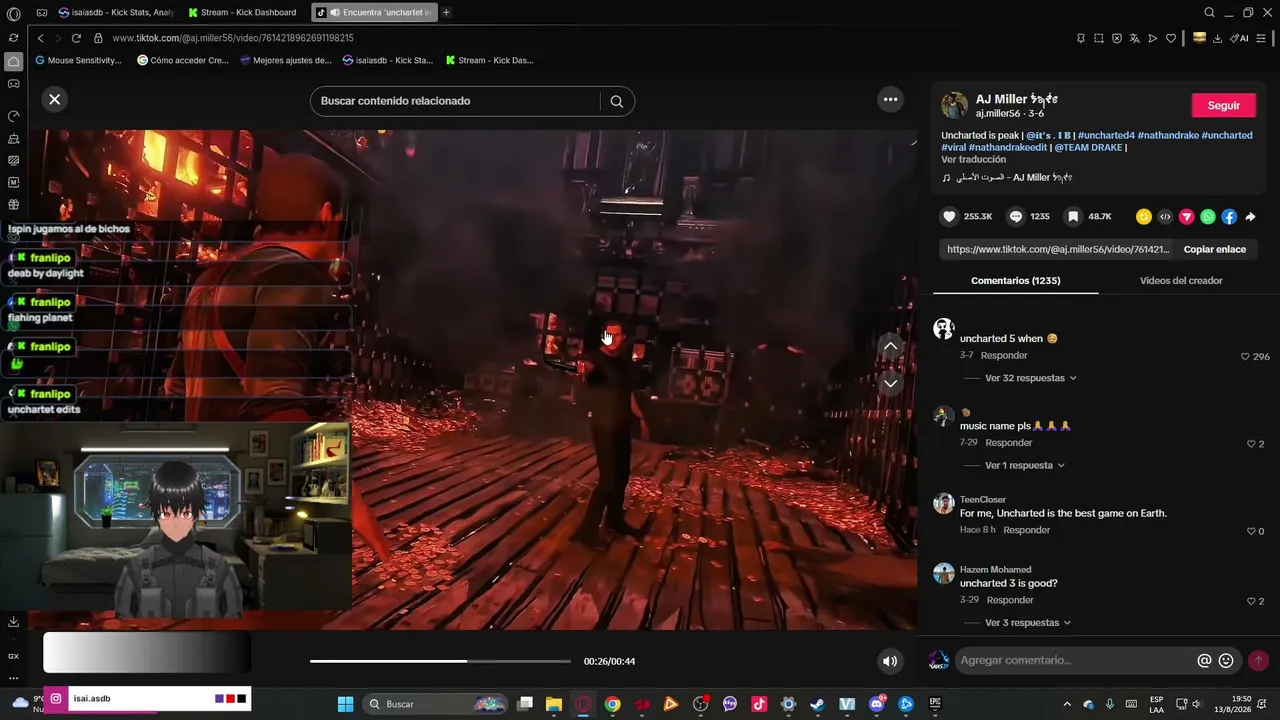The width and height of the screenshot is (1280, 720).
Task: Close the TikTok video viewer
Action: [x=55, y=99]
